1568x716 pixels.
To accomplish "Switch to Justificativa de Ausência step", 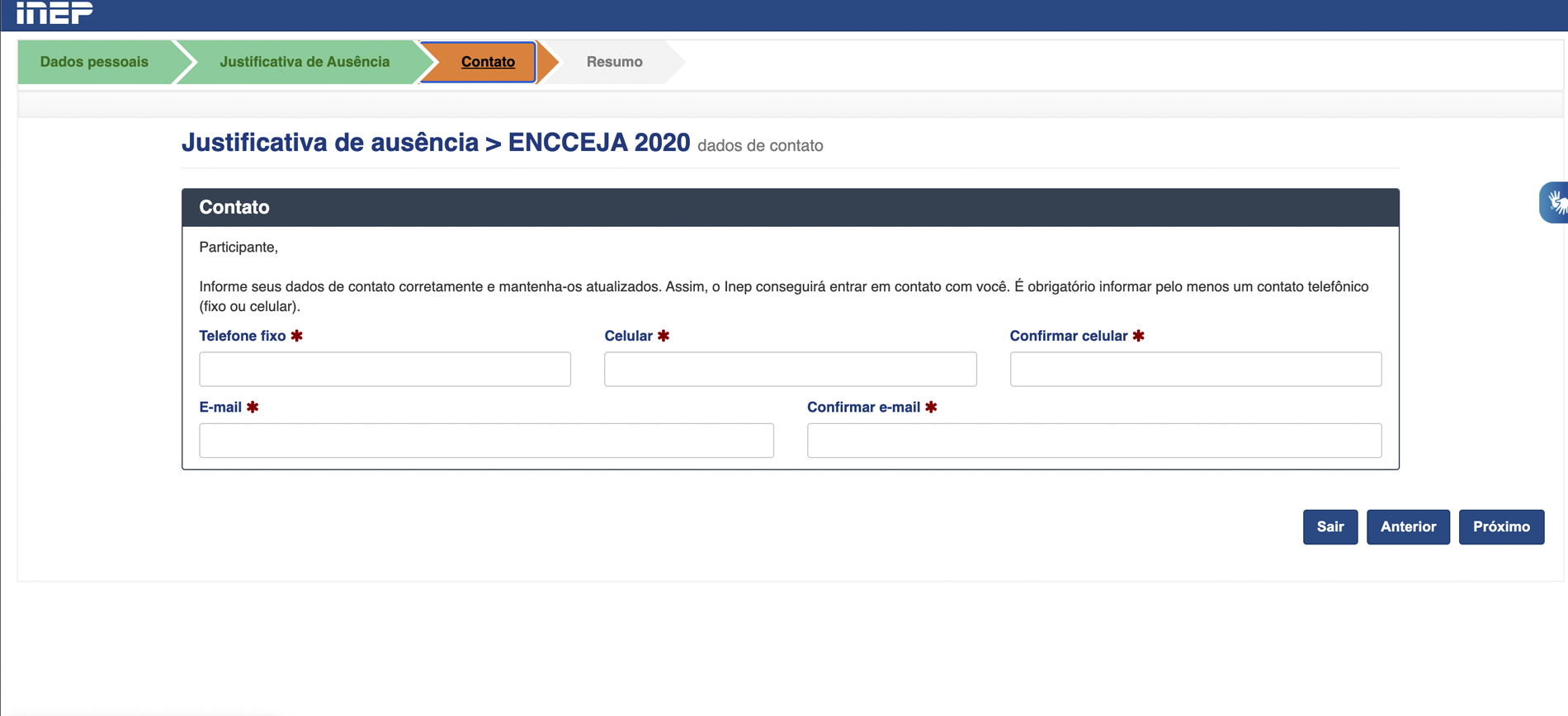I will [x=304, y=62].
